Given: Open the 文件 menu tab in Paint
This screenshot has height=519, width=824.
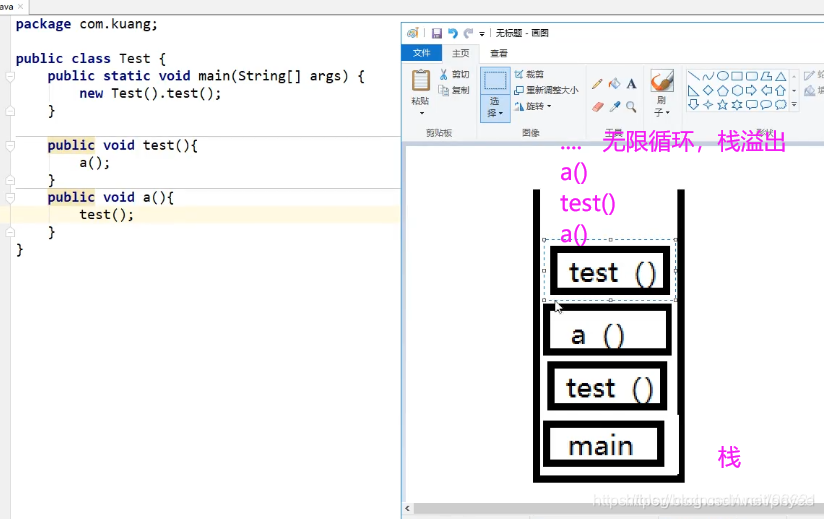Looking at the screenshot, I should pos(421,53).
